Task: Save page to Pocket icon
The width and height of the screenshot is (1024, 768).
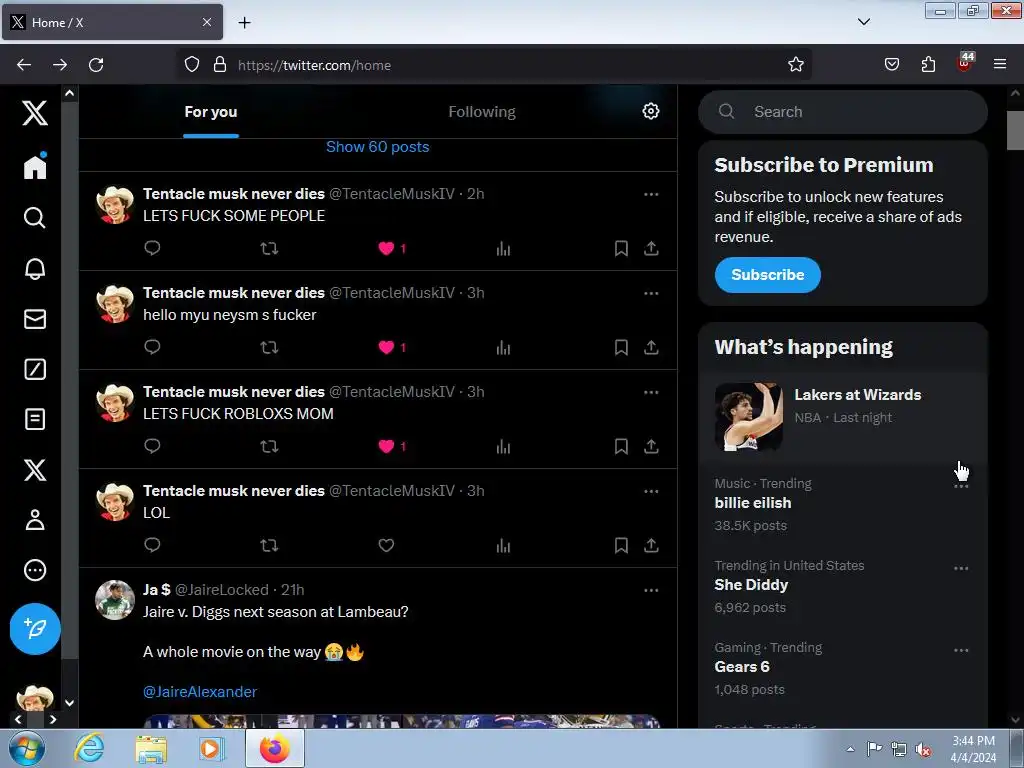Action: click(x=891, y=64)
